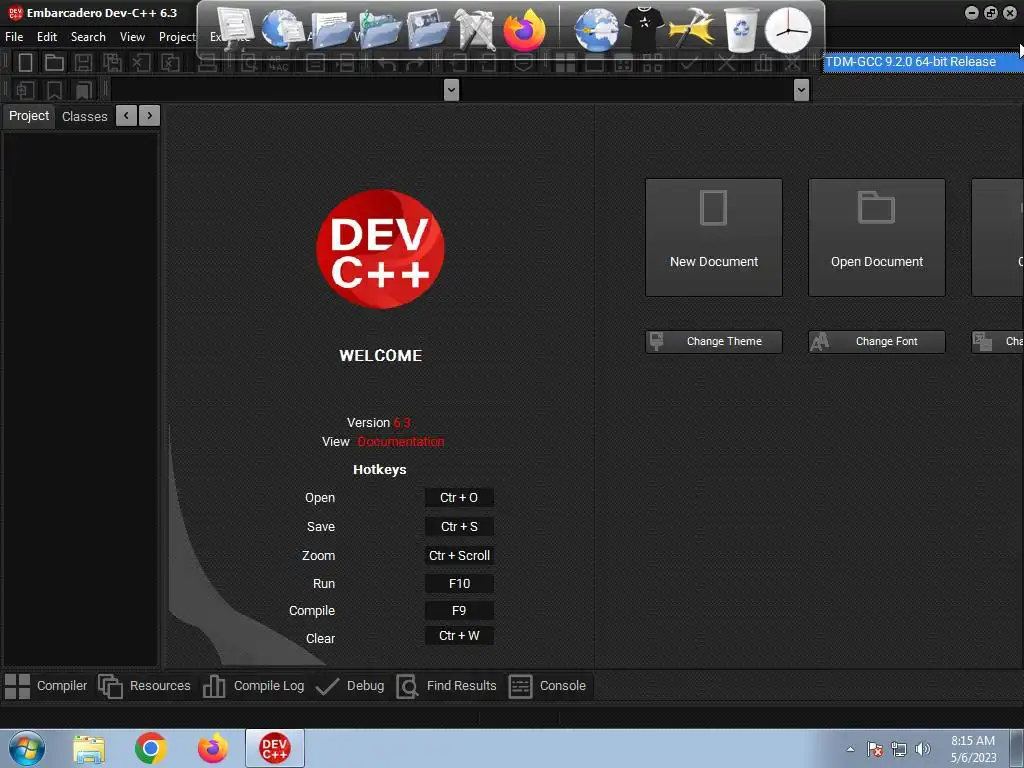Viewport: 1024px width, 768px height.
Task: Click the black T-shirt dock icon
Action: (x=644, y=29)
